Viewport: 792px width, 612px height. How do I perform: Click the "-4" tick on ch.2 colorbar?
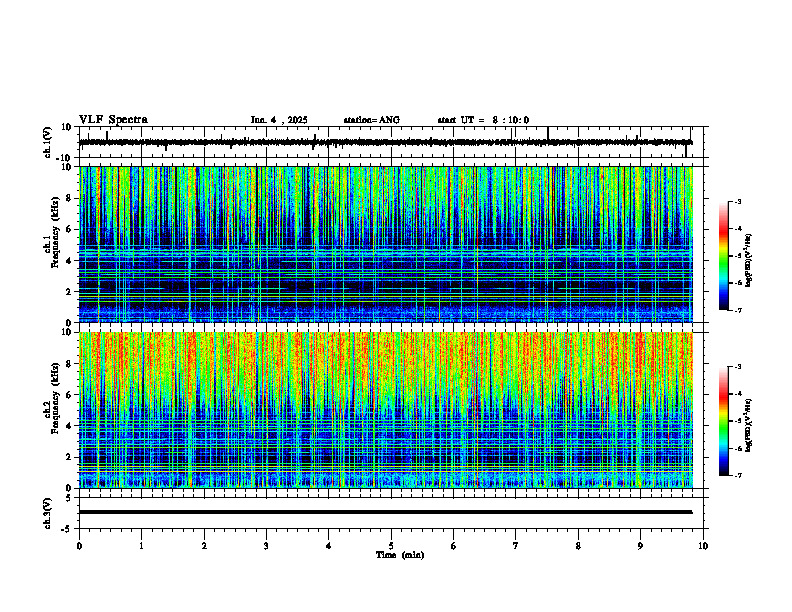(x=738, y=394)
